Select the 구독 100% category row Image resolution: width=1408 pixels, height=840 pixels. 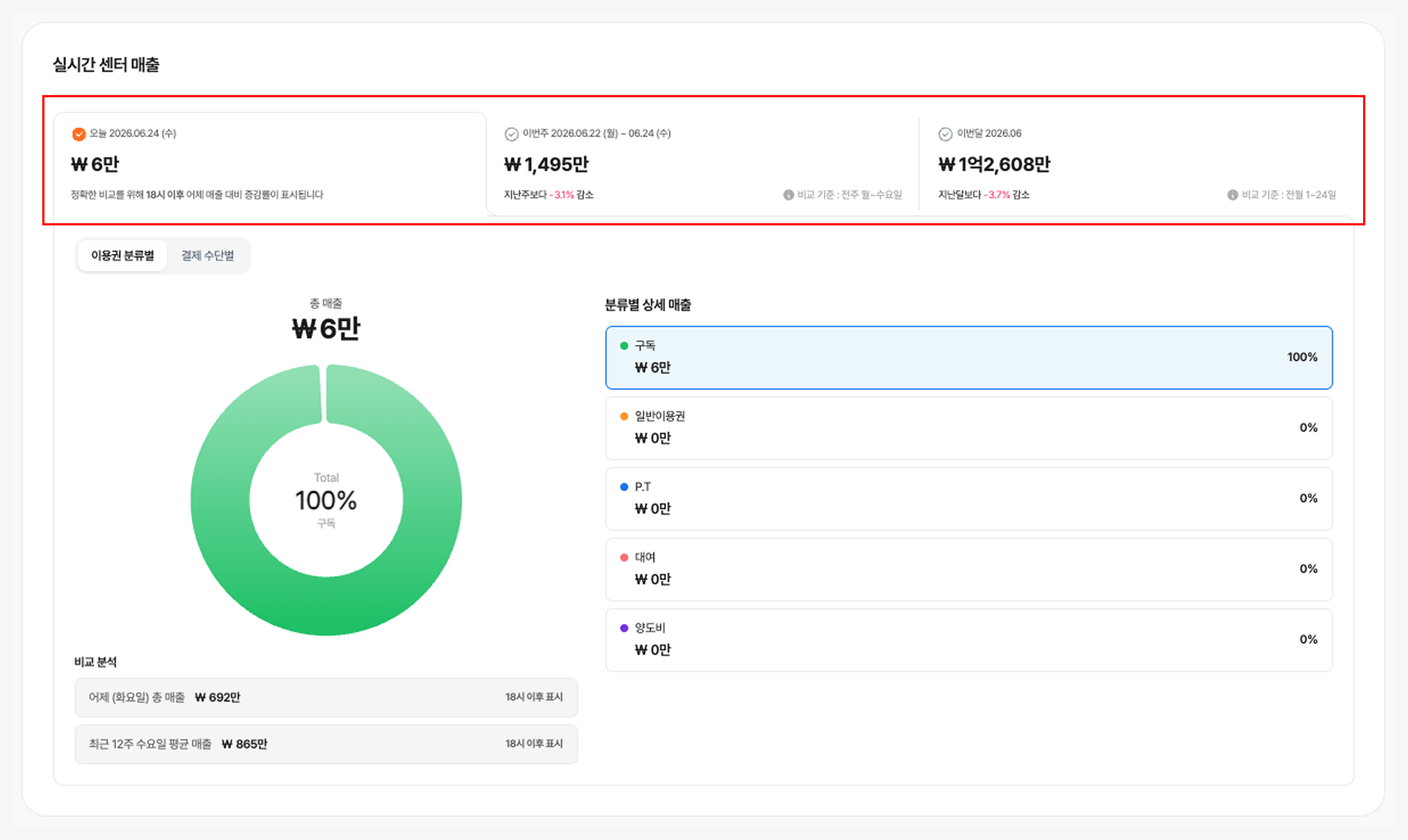tap(969, 357)
